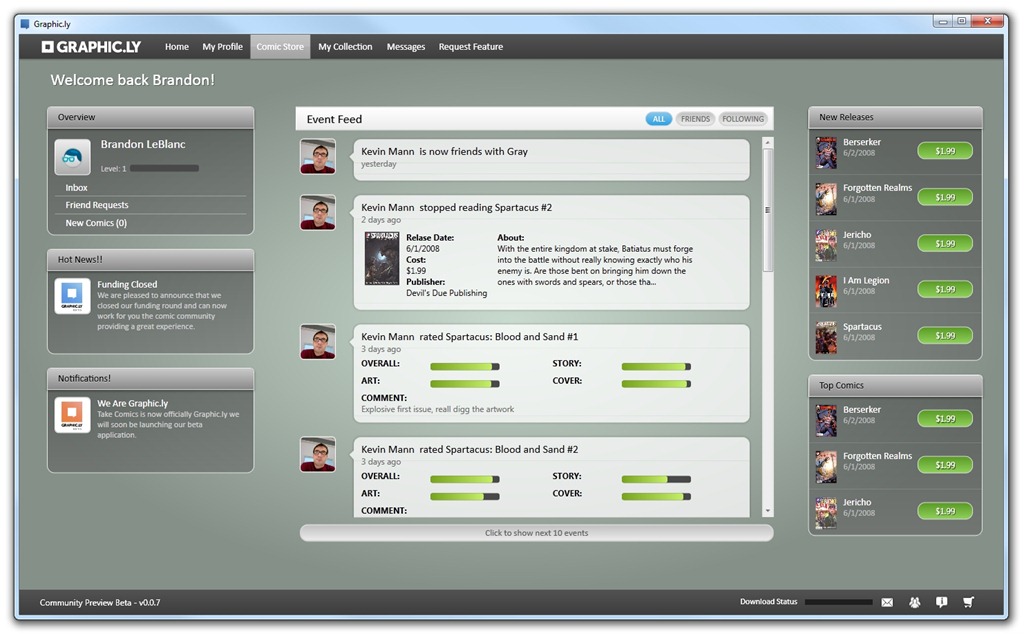Open the mail envelope icon in the status bar
Screen dimensions: 1024x636
click(887, 602)
